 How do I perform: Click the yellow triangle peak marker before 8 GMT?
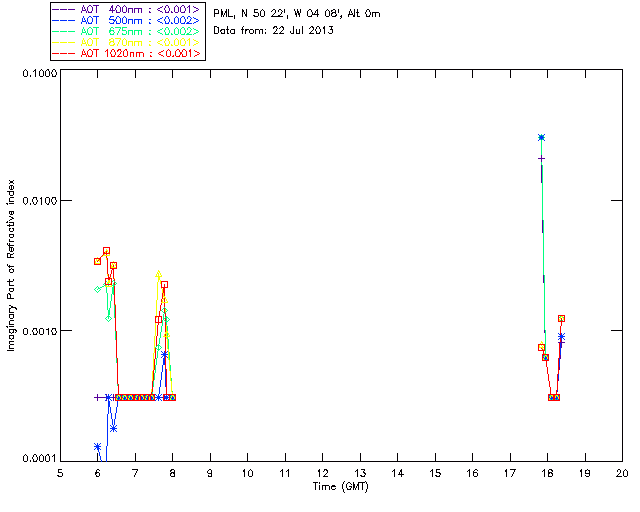coord(159,274)
